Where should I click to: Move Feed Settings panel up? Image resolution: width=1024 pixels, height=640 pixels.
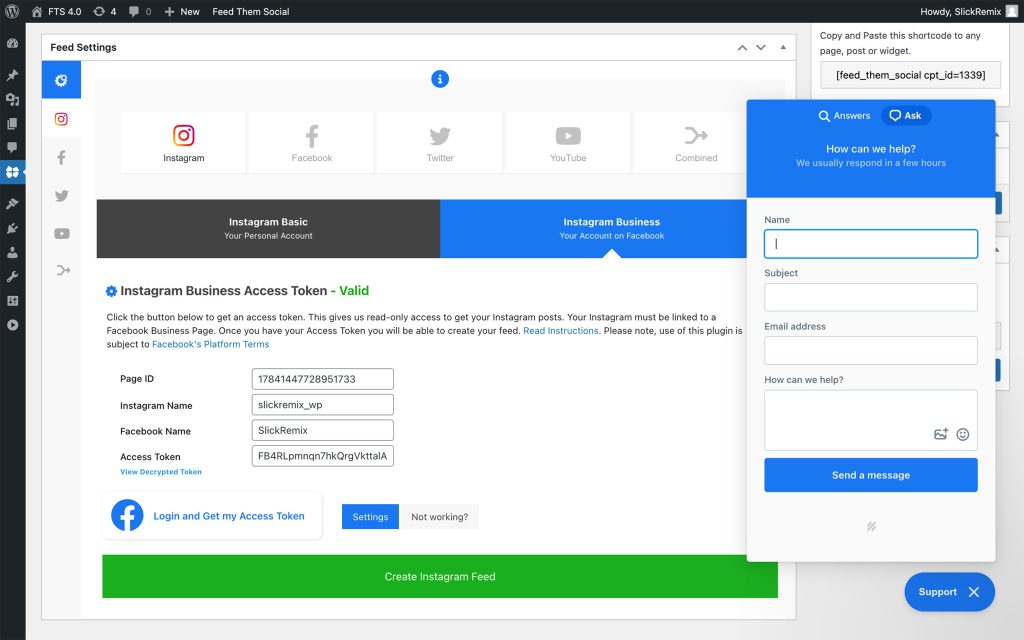point(742,48)
